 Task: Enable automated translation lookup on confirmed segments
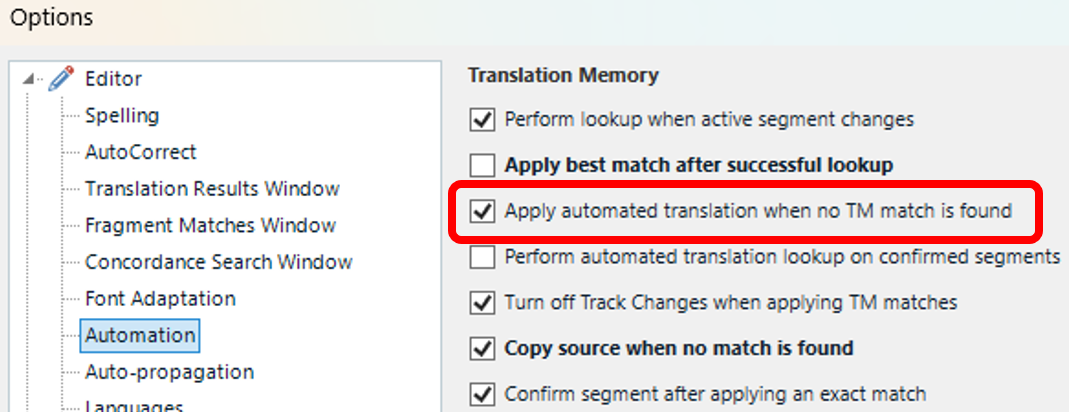tap(483, 257)
